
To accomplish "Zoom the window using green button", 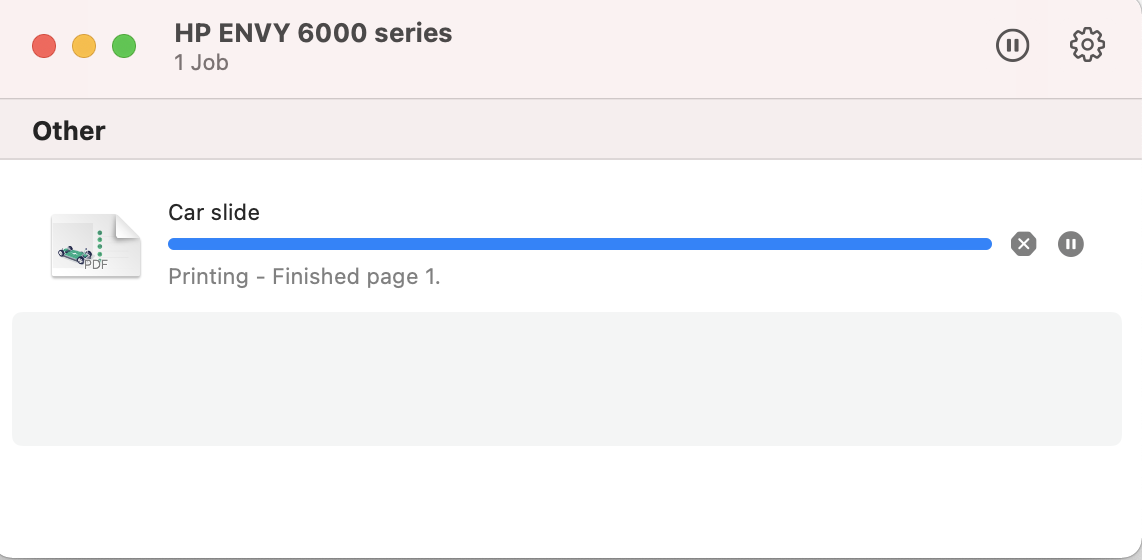I will pos(124,46).
